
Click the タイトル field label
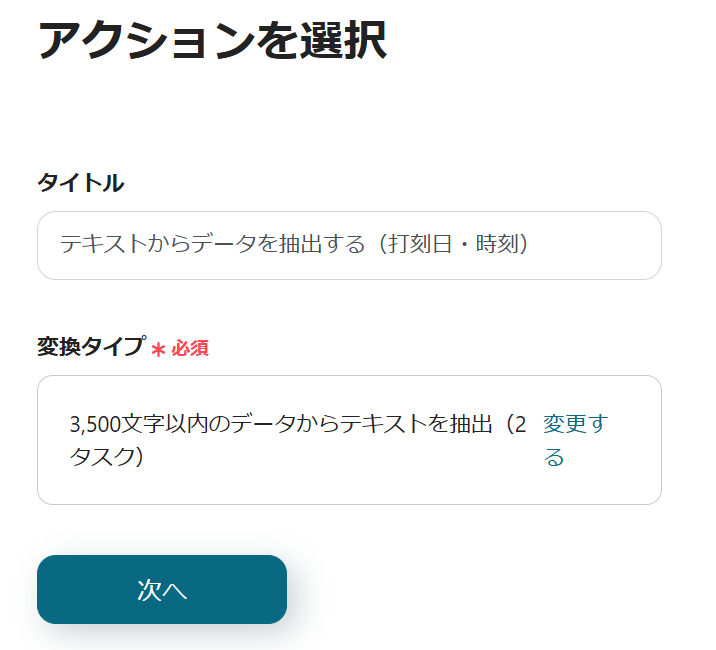click(81, 182)
